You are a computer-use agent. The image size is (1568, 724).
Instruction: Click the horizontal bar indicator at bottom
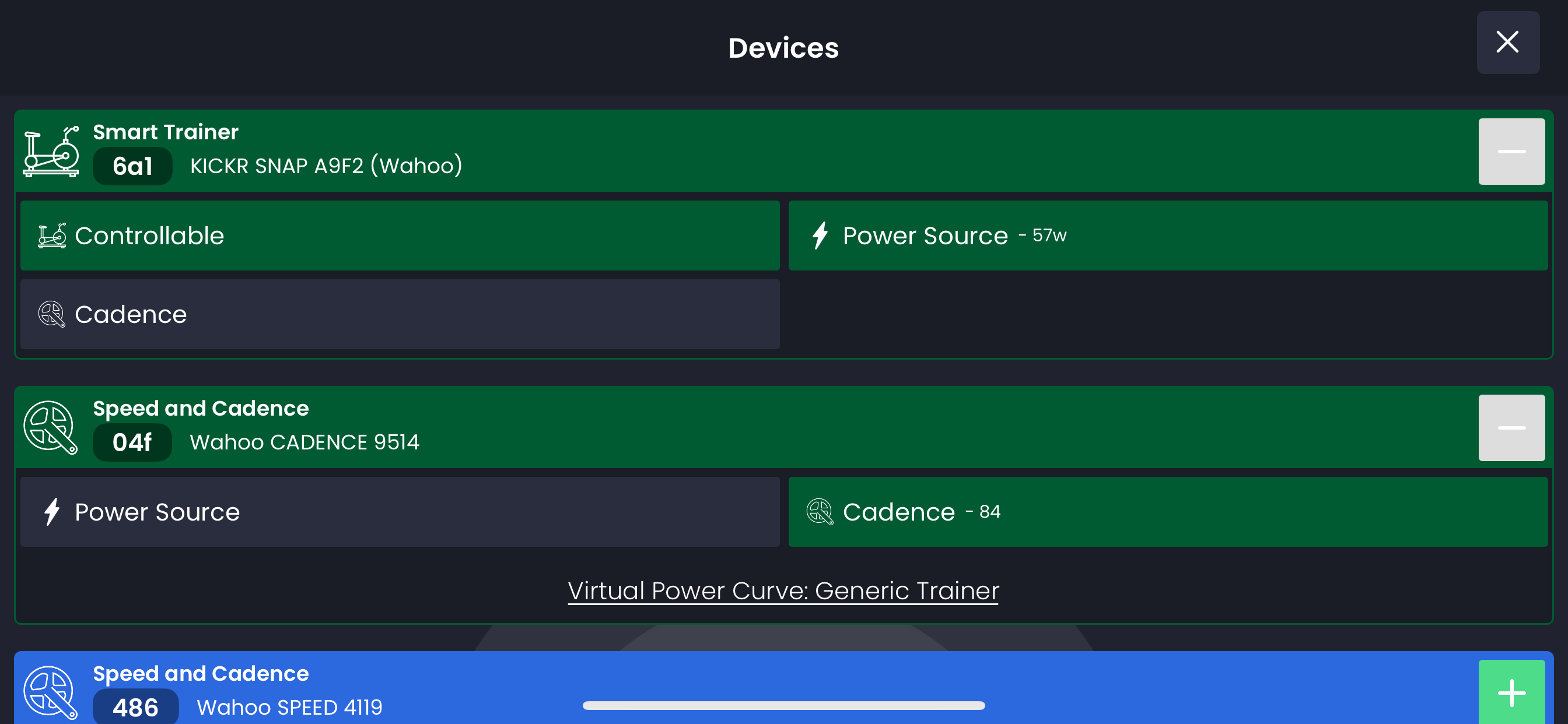783,706
